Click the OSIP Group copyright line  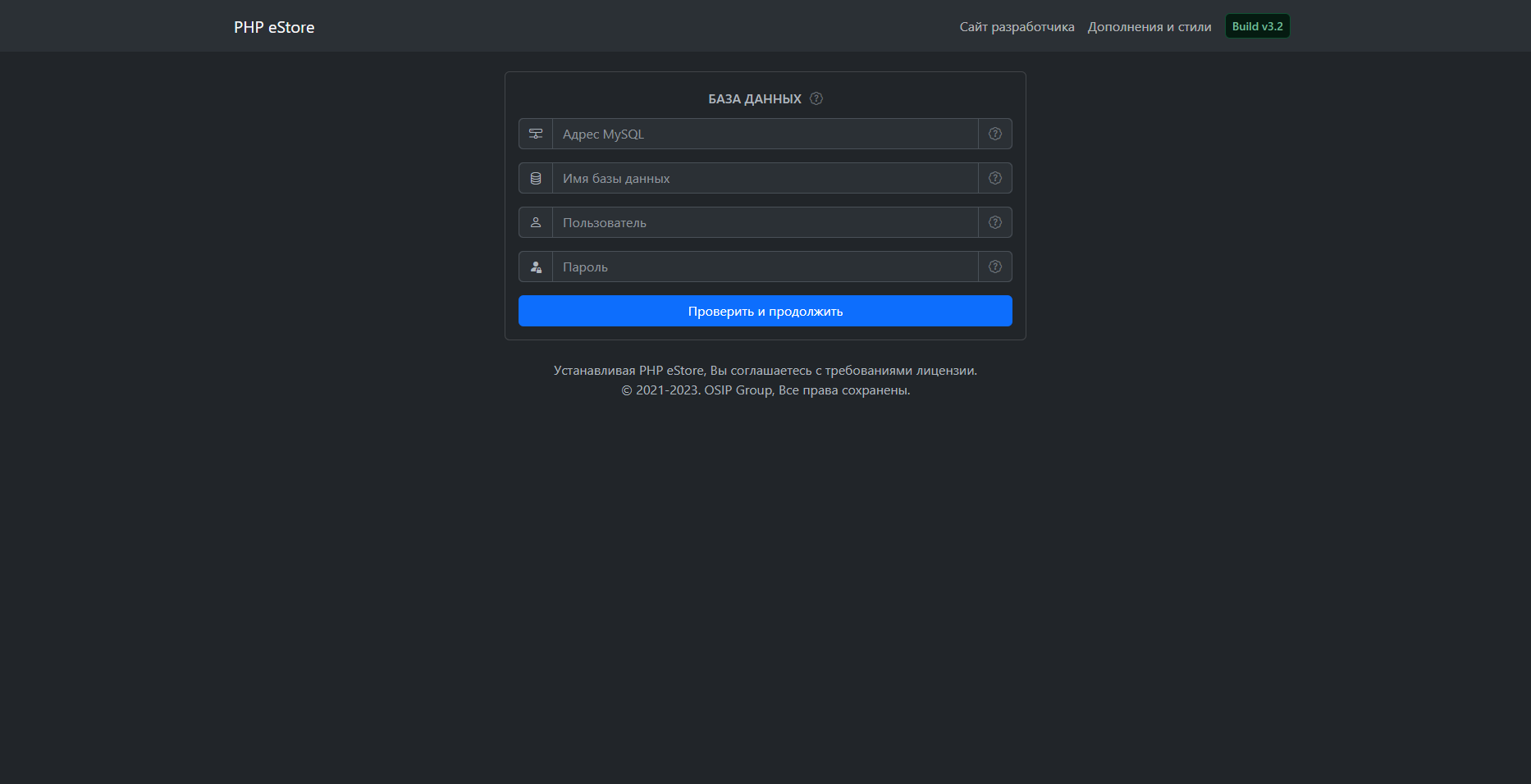[765, 390]
